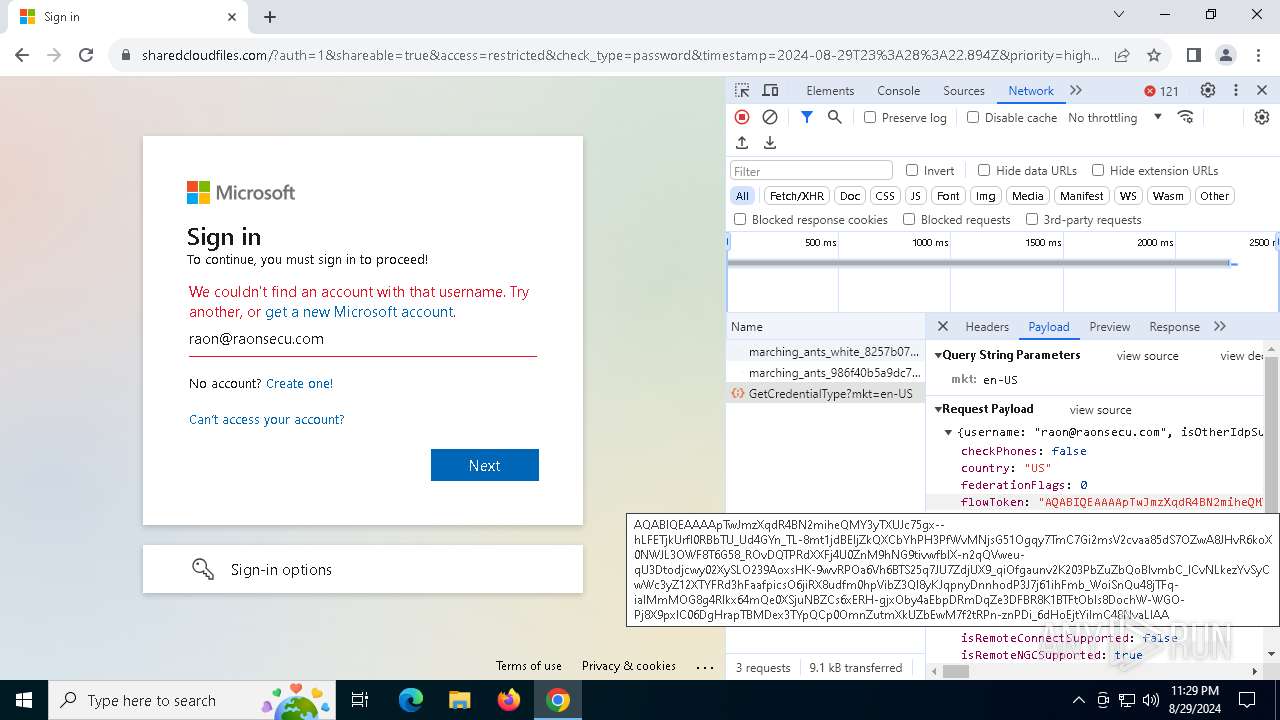Close the Sign in tab
Viewport: 1280px width, 720px height.
pos(232,17)
